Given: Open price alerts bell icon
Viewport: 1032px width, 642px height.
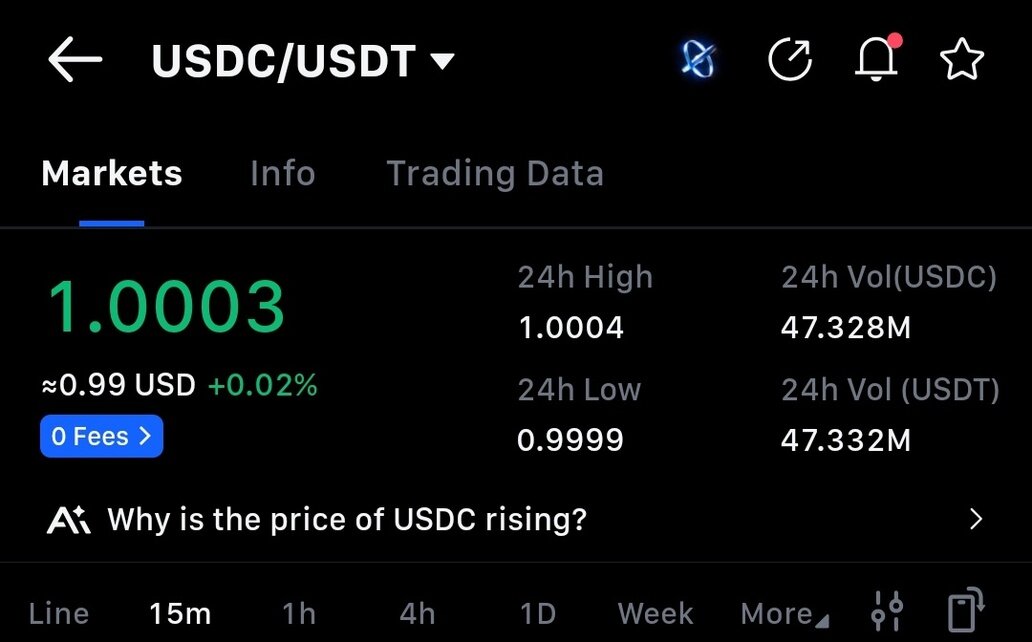Looking at the screenshot, I should coord(877,61).
